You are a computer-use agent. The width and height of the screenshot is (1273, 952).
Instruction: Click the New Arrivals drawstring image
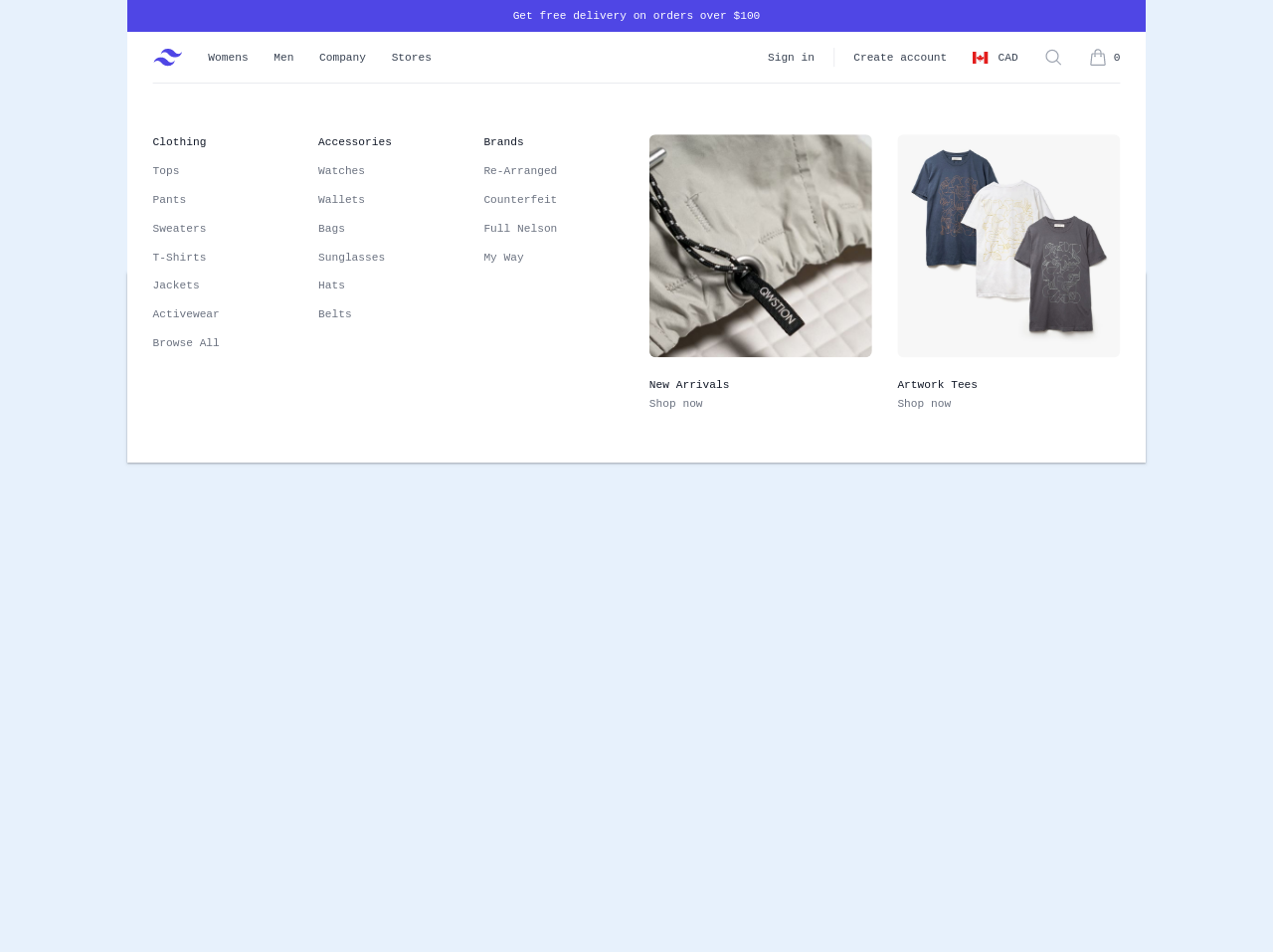[x=760, y=246]
